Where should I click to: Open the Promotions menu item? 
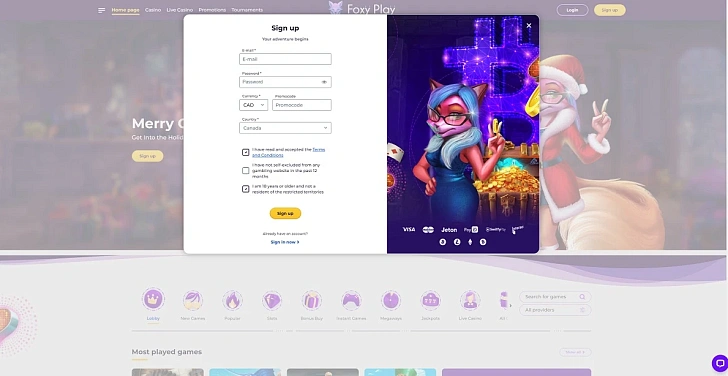point(212,10)
